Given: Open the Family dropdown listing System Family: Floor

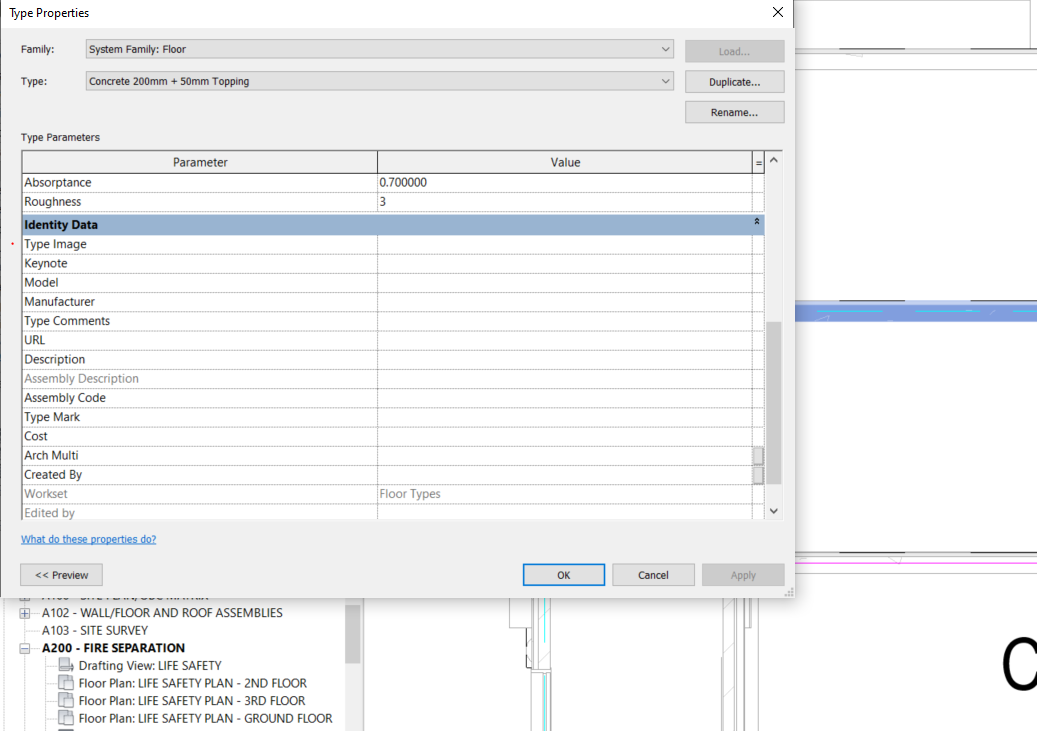Looking at the screenshot, I should [x=664, y=48].
